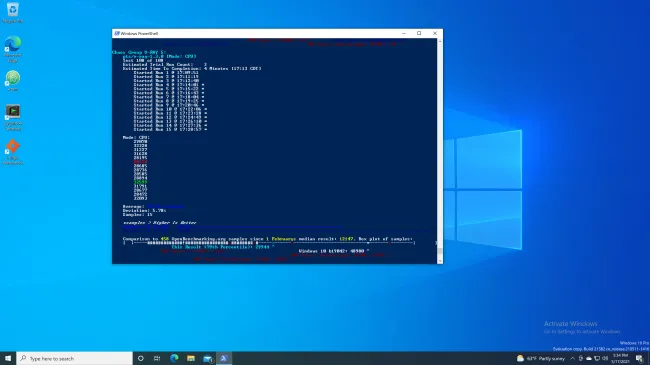The width and height of the screenshot is (650, 365).
Task: Select the orange diamond desktop shortcut icon
Action: pyautogui.click(x=13, y=151)
